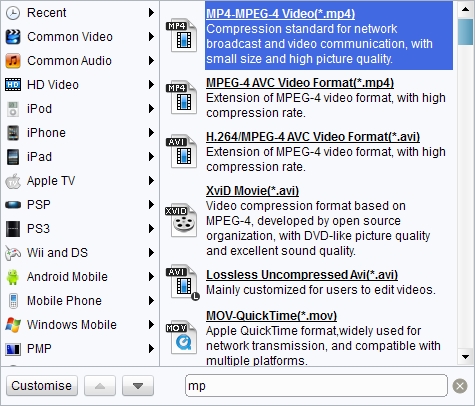Click the Mobile Phone icon
The width and height of the screenshot is (475, 406).
pos(13,301)
